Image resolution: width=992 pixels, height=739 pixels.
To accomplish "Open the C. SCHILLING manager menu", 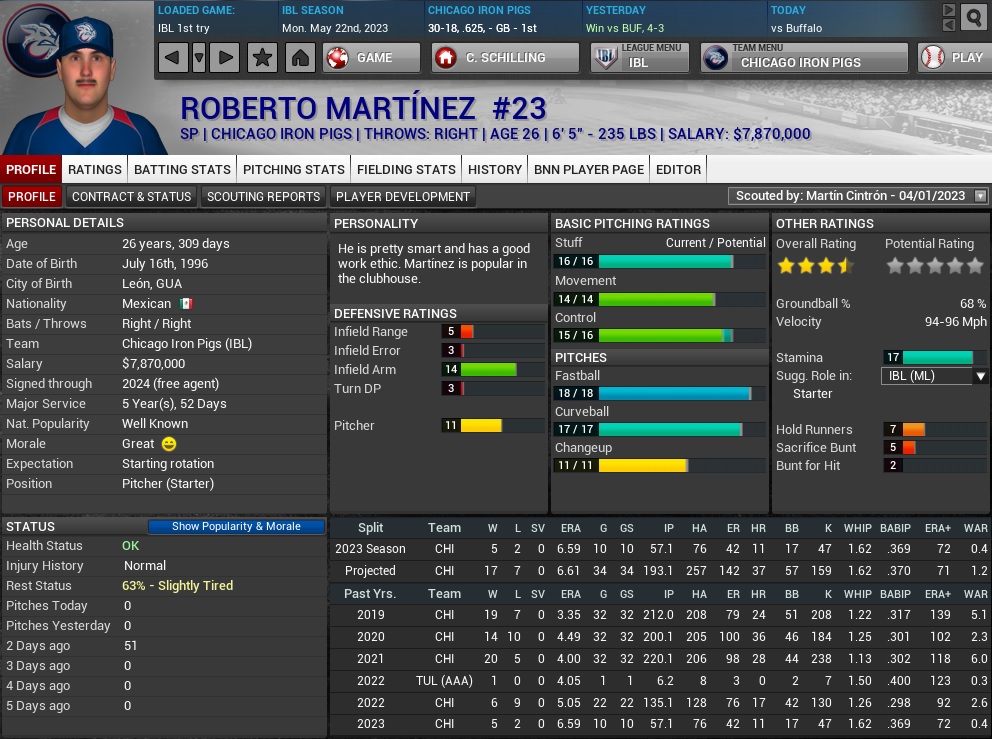I will point(505,58).
